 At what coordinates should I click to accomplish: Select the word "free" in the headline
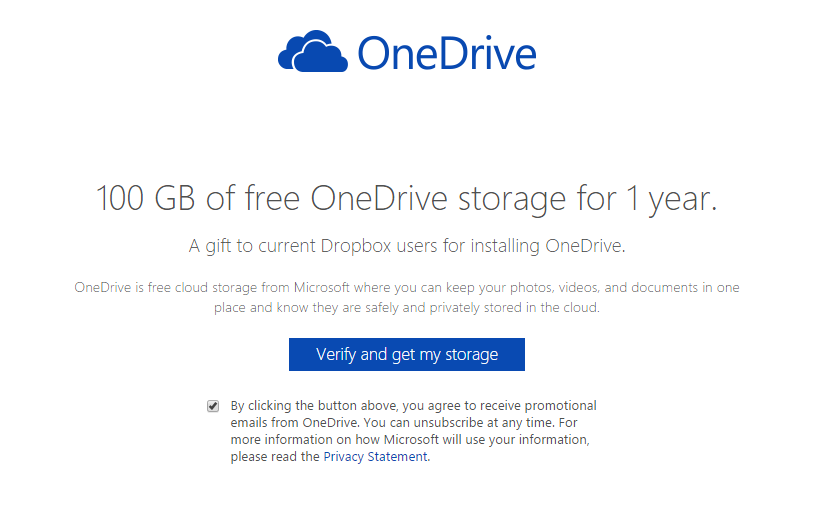[x=270, y=198]
